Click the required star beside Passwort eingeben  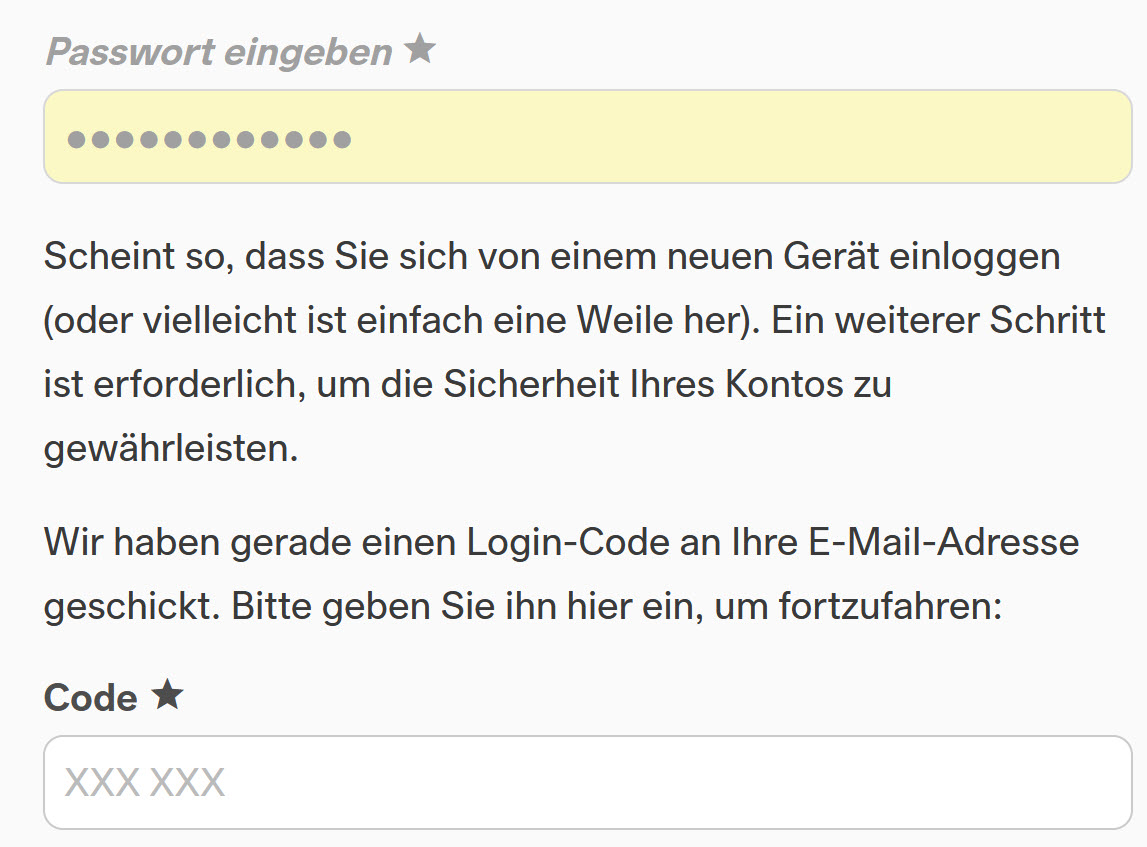420,50
